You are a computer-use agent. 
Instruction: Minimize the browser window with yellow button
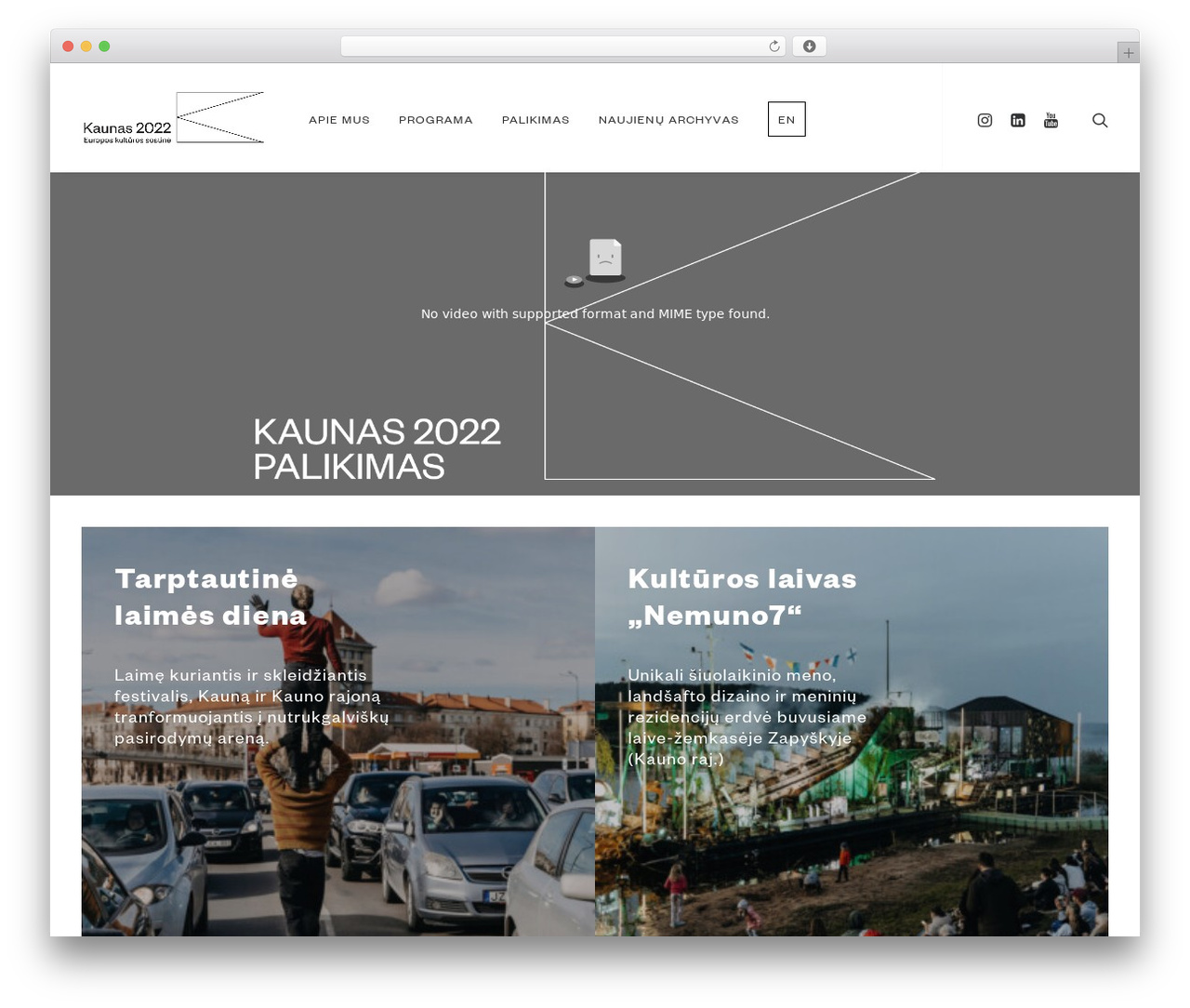[86, 46]
